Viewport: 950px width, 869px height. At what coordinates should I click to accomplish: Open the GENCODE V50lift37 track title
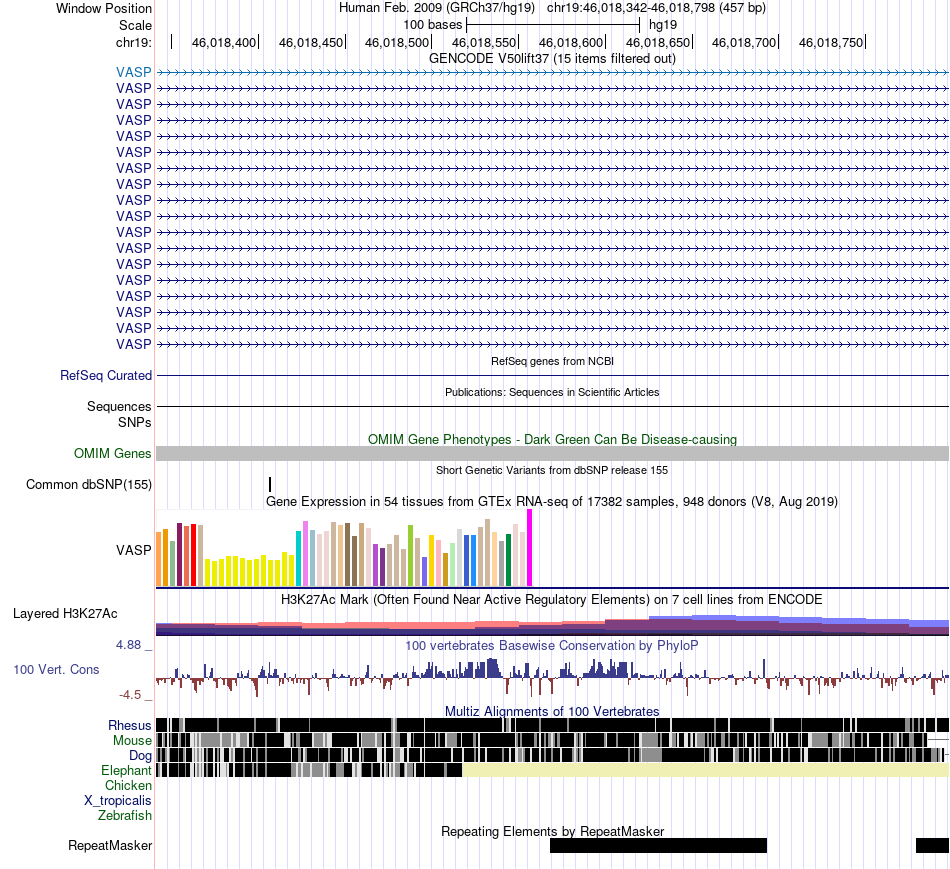coord(552,59)
